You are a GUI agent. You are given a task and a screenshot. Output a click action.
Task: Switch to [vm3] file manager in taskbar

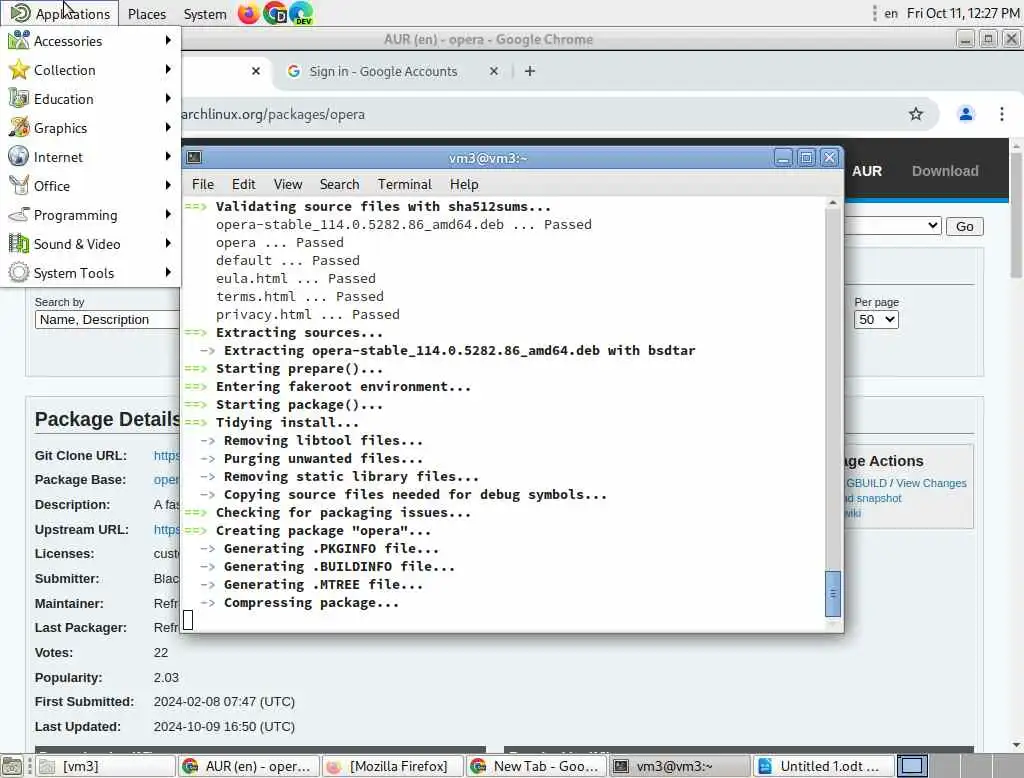(x=105, y=766)
